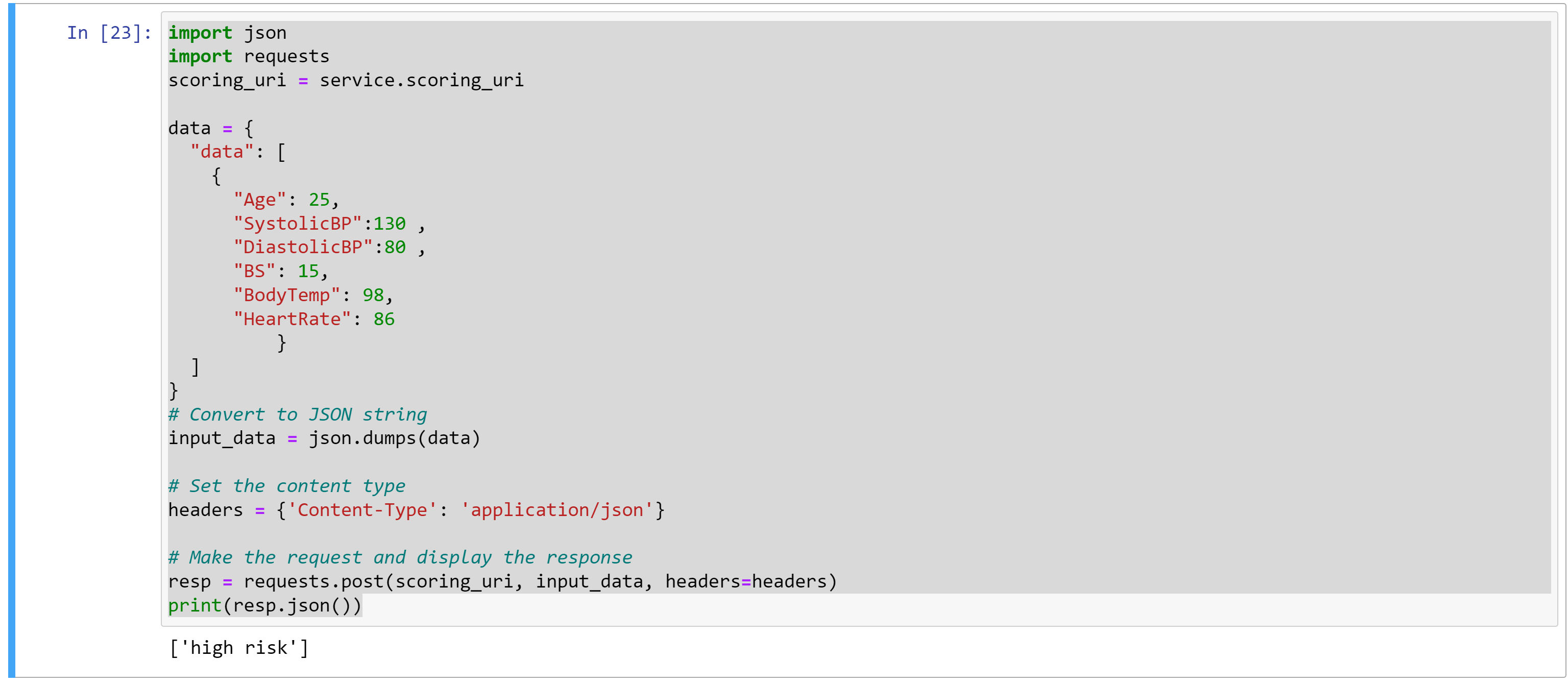The height and width of the screenshot is (685, 1568).
Task: Click the "BS": 15 entry
Action: pyautogui.click(x=281, y=272)
